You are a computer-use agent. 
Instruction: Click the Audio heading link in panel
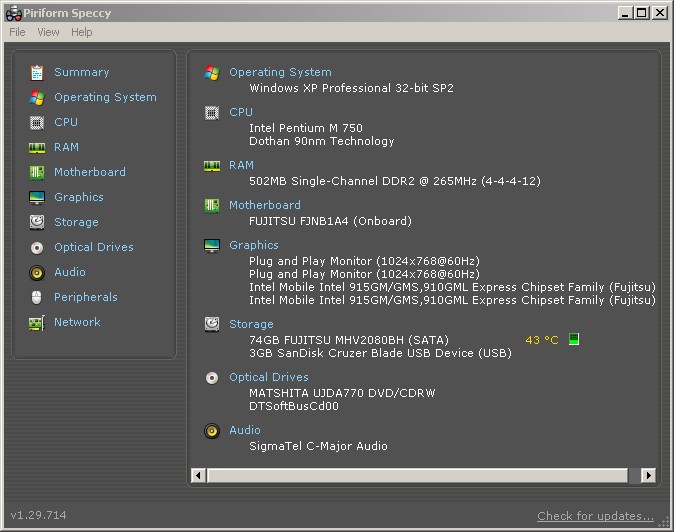(245, 430)
